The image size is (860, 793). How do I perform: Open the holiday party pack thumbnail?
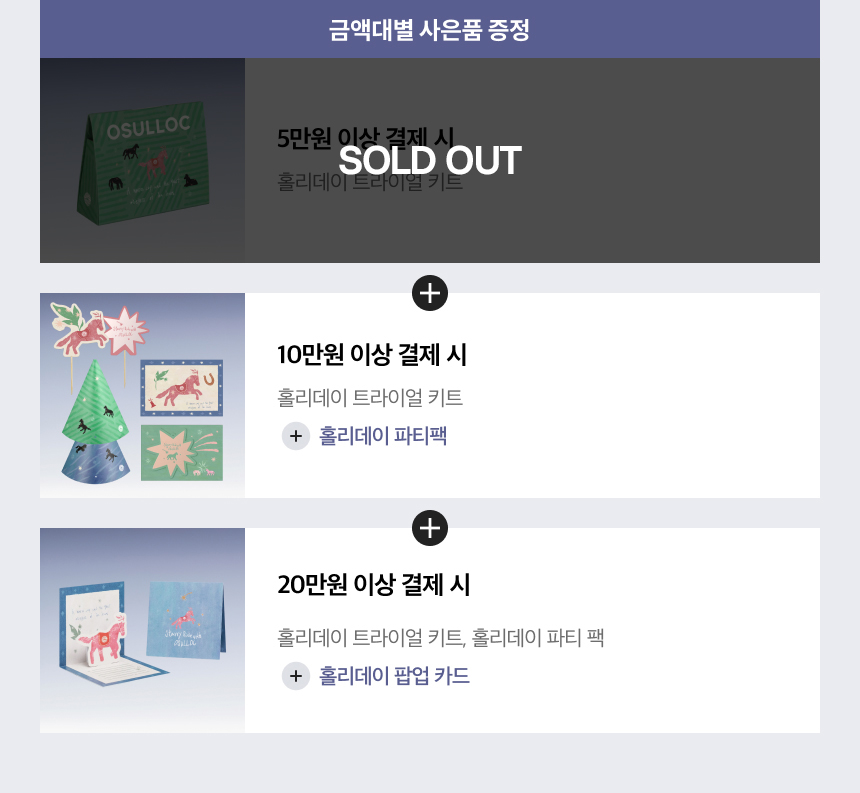point(142,395)
